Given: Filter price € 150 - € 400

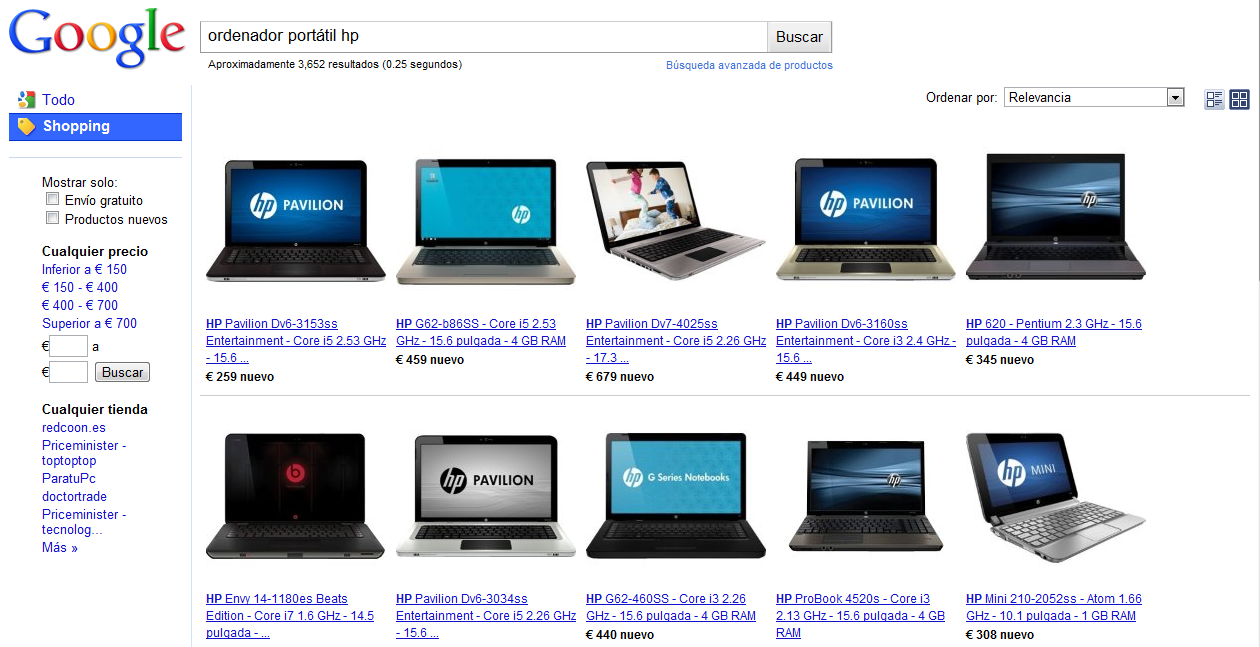Looking at the screenshot, I should pos(80,287).
